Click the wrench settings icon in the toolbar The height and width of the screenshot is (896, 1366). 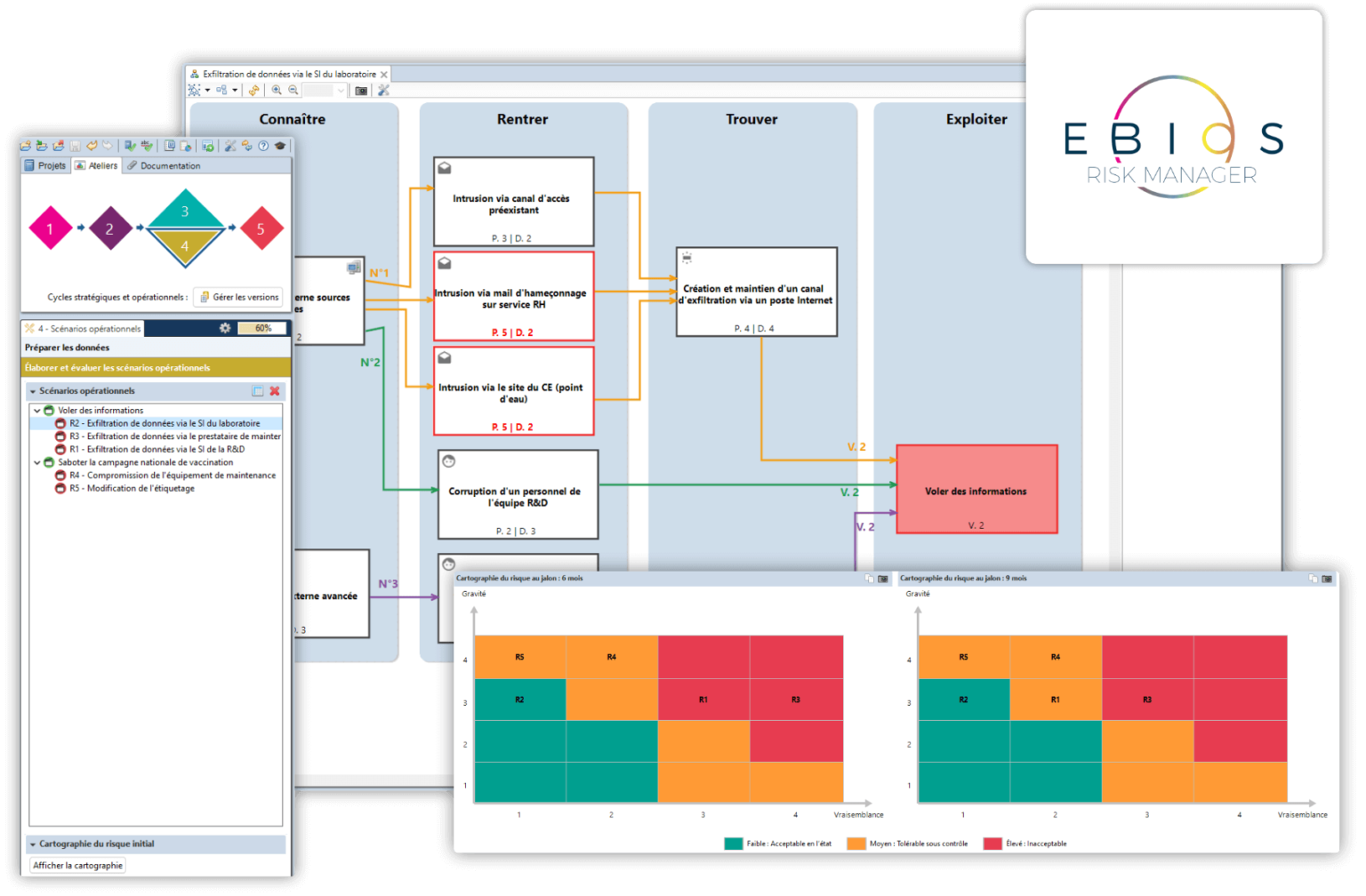[x=231, y=146]
